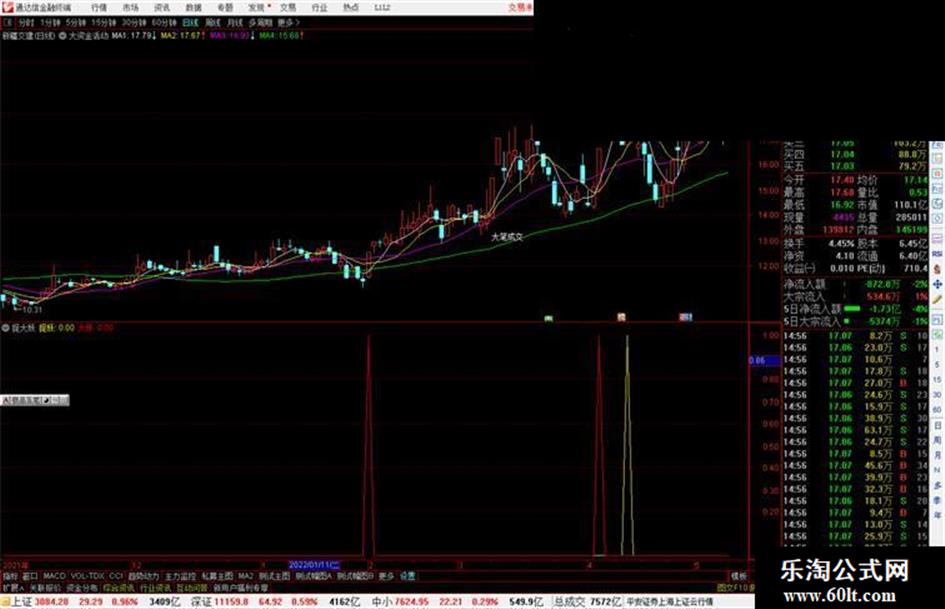
Task: Open 设置 in indicator bar
Action: (407, 576)
